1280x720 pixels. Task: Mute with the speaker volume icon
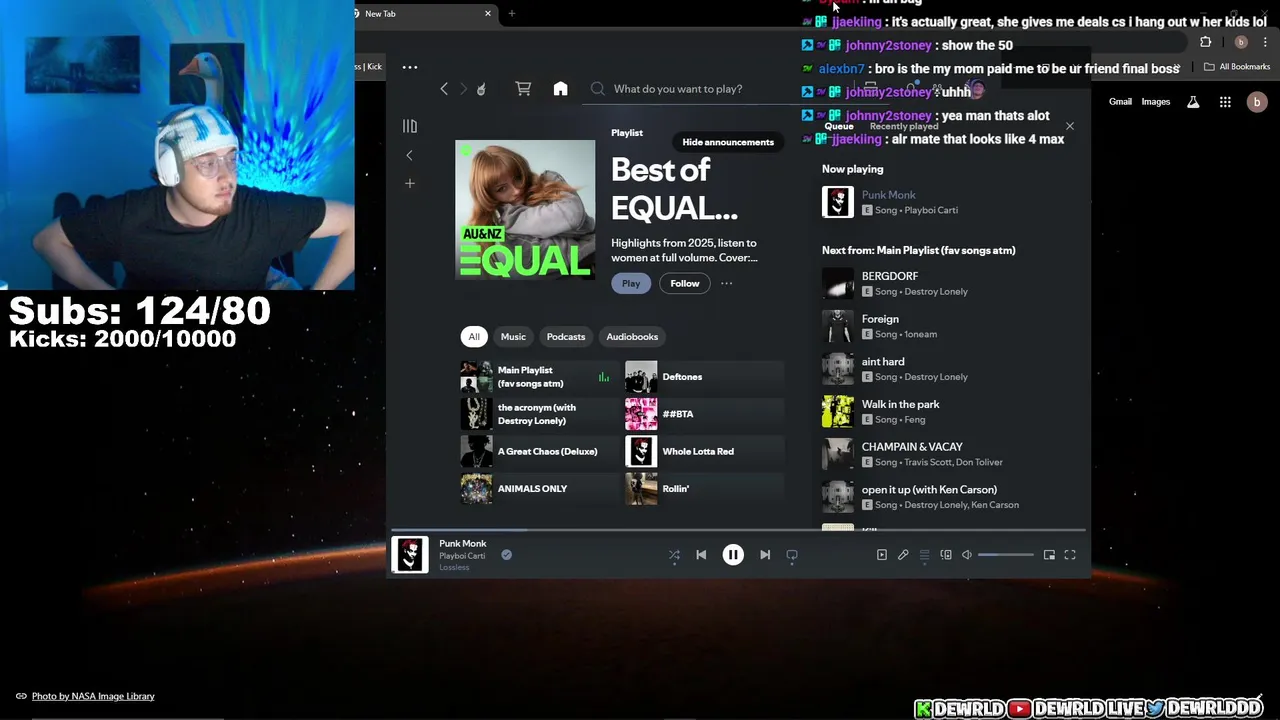point(967,555)
